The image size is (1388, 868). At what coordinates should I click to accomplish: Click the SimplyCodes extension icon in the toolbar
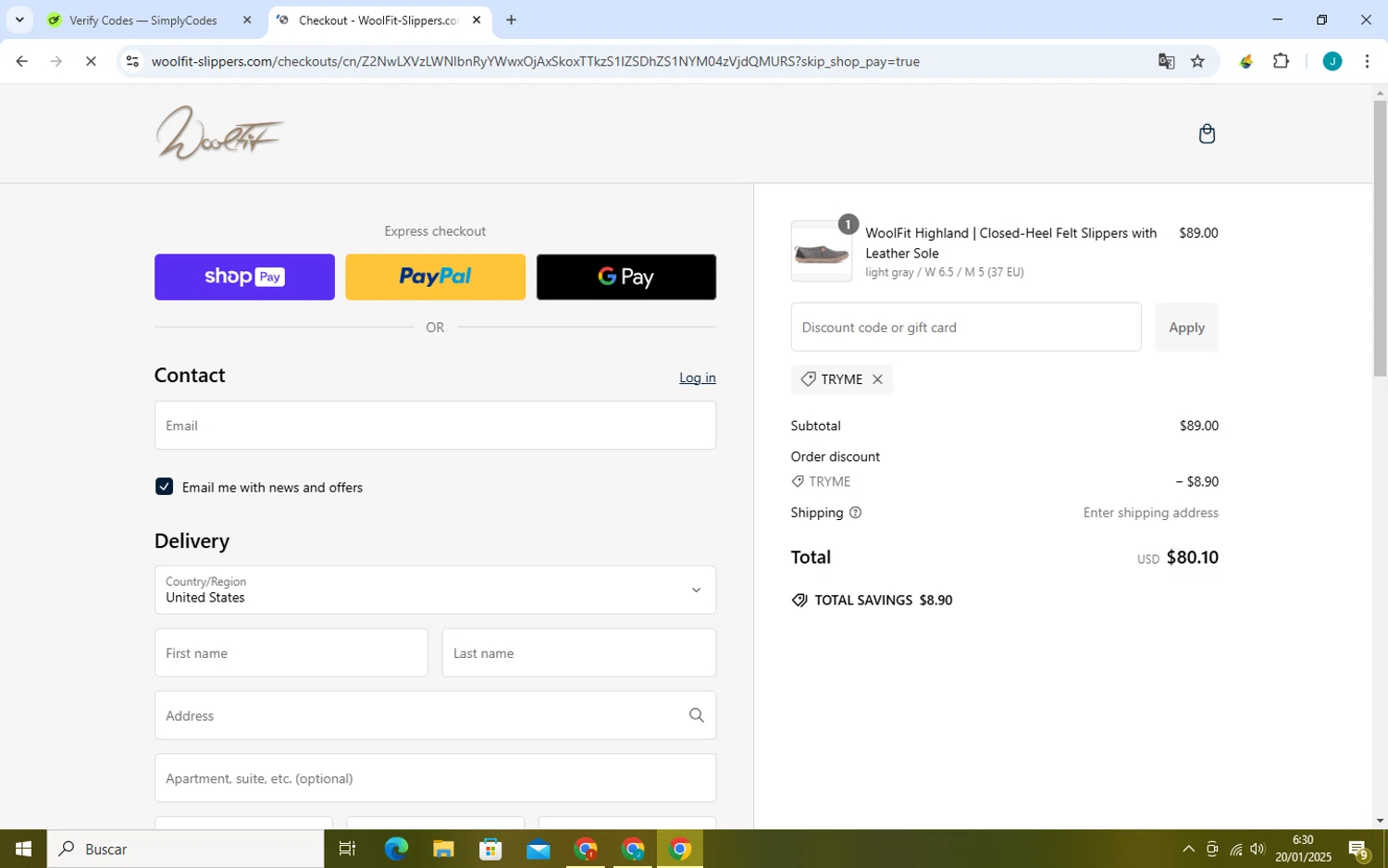pyautogui.click(x=1245, y=61)
